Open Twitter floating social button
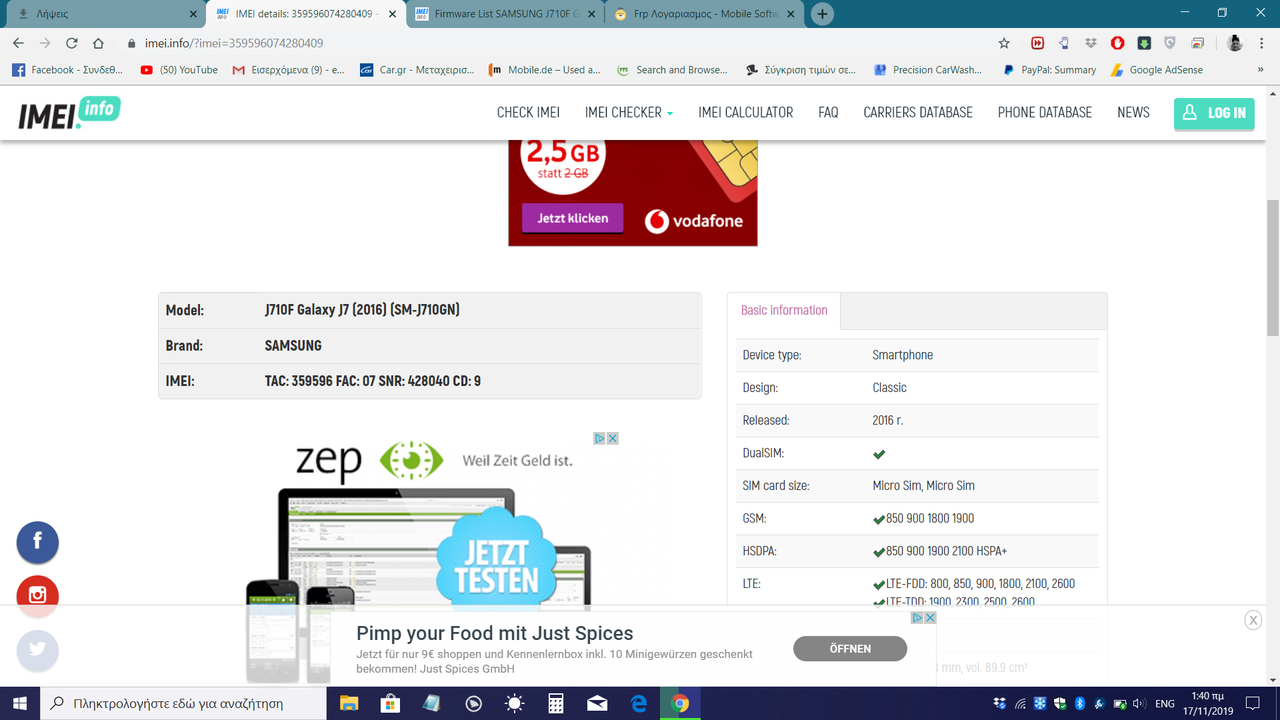The width and height of the screenshot is (1280, 720). (x=38, y=649)
